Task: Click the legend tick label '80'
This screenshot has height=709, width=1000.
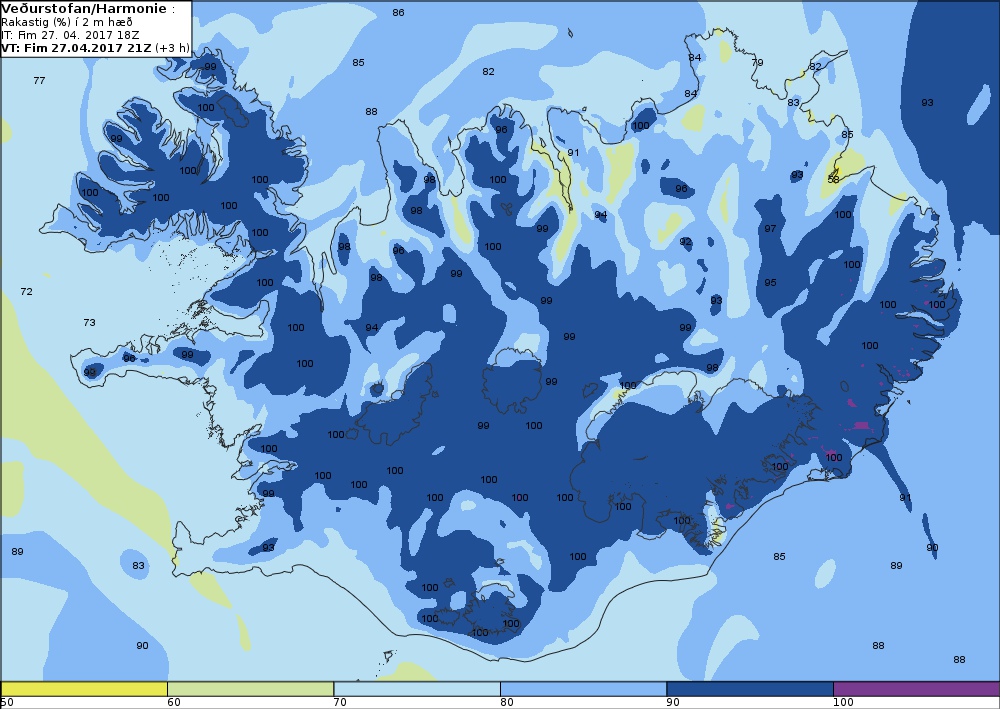Action: pyautogui.click(x=506, y=703)
